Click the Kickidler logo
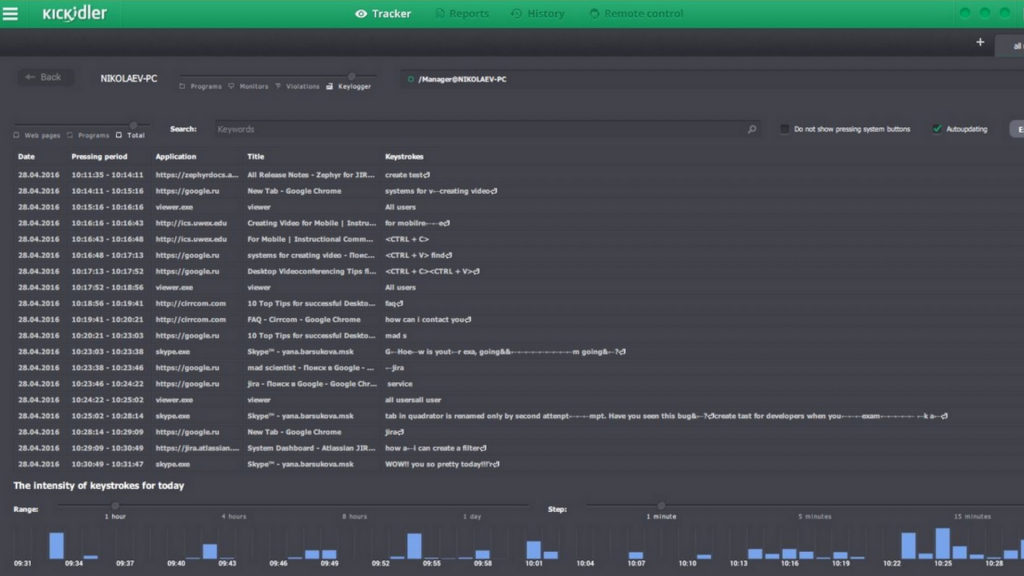Screen dimensions: 1024x576 coord(74,13)
